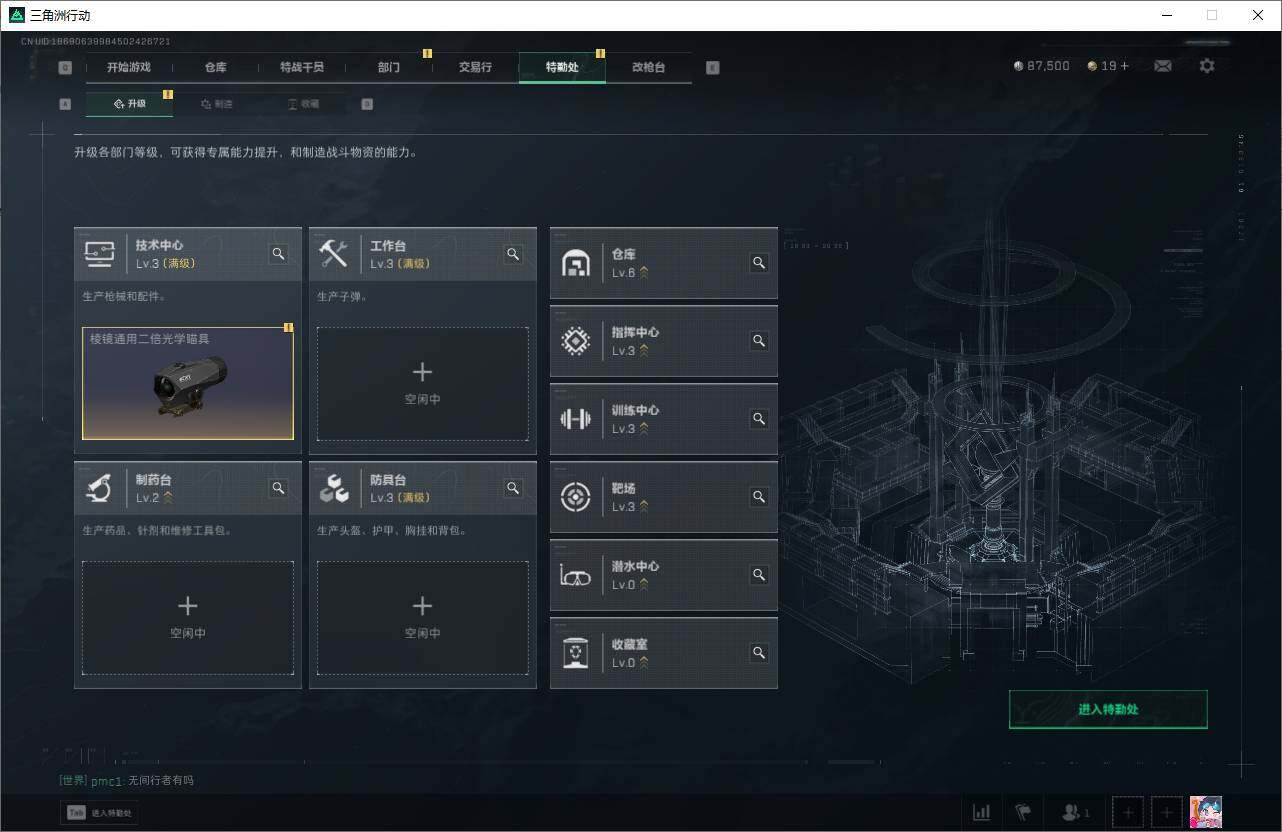Click the 收藏室 name label
Viewport: 1282px width, 832px height.
click(x=630, y=645)
